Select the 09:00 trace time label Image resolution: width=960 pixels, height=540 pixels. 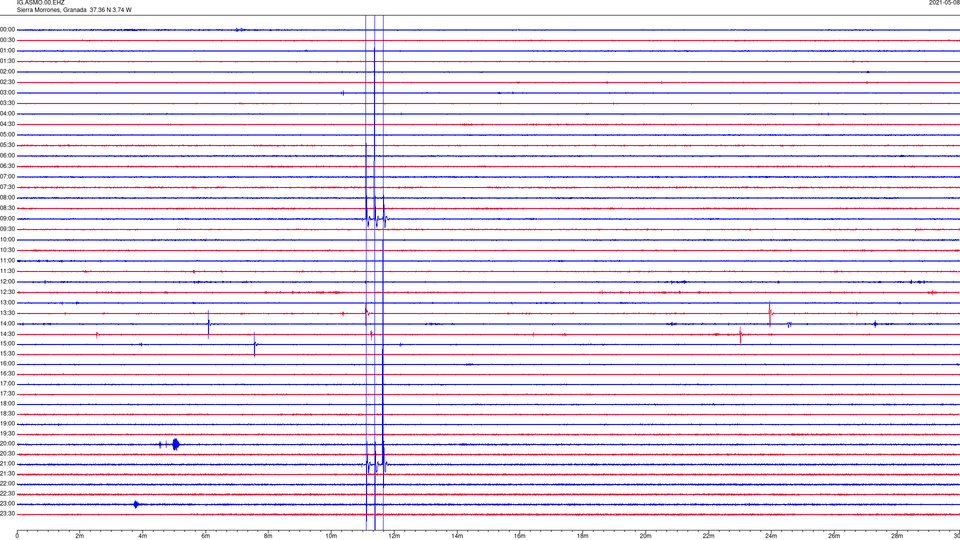7,219
